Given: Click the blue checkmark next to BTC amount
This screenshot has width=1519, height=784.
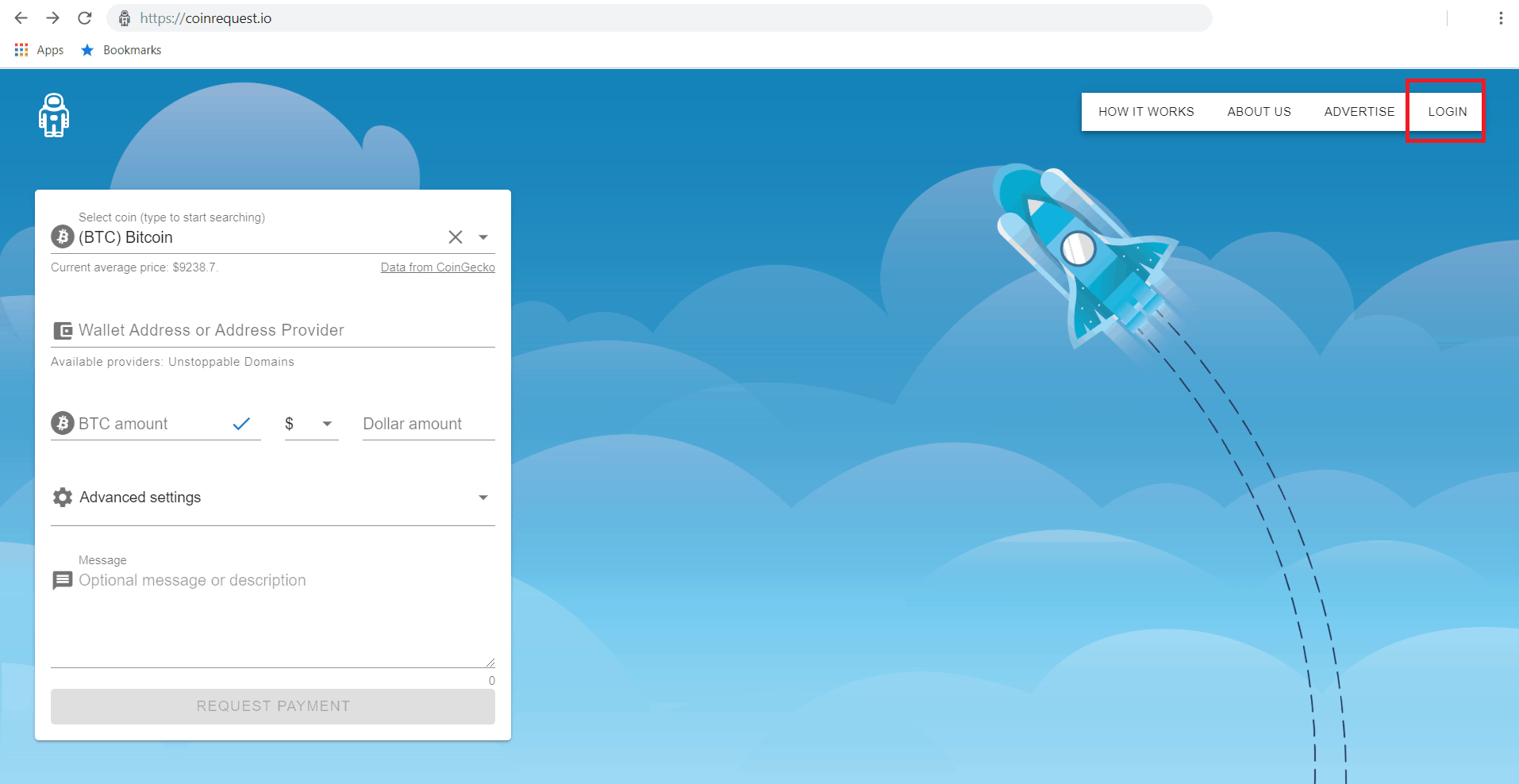Looking at the screenshot, I should 241,424.
